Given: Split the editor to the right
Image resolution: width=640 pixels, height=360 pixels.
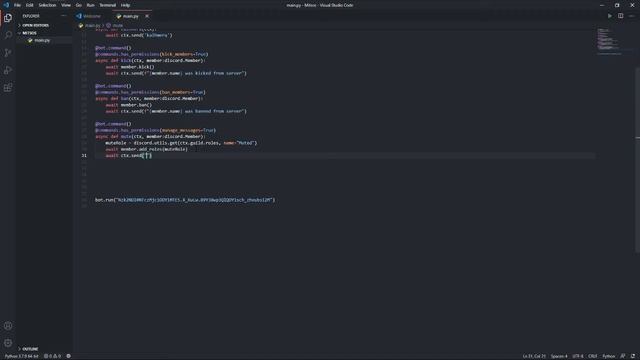Looking at the screenshot, I should (620, 16).
